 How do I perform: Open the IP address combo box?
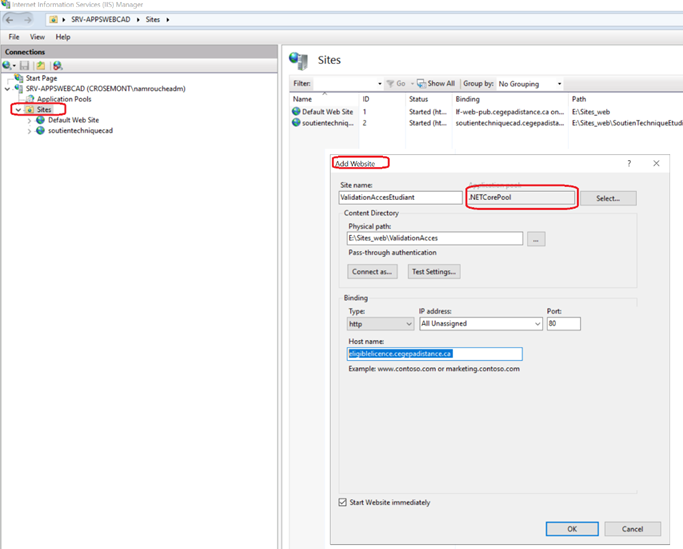coord(480,324)
